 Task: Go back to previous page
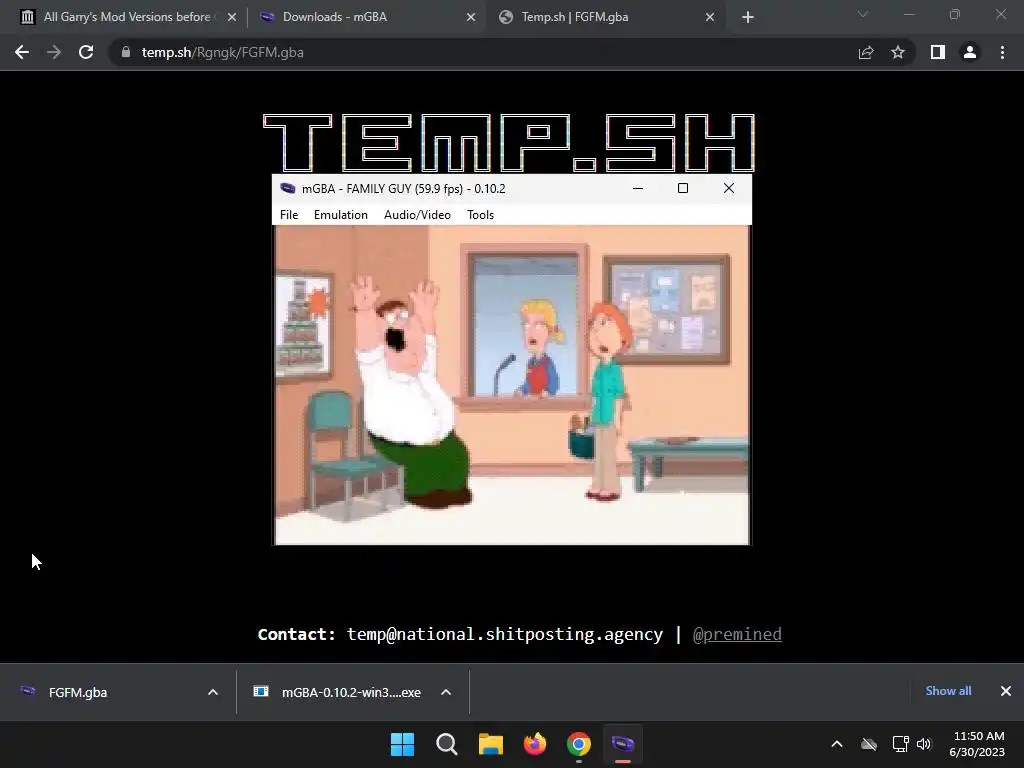[x=22, y=52]
